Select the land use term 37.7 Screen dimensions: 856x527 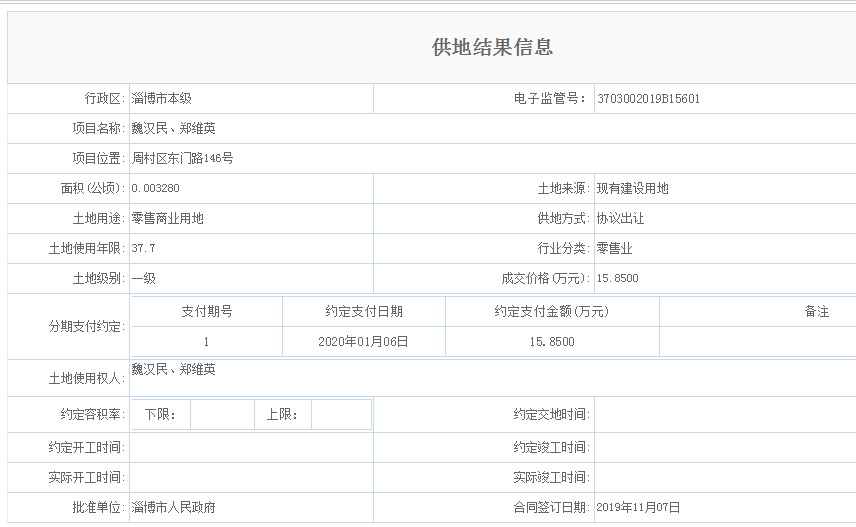point(144,248)
